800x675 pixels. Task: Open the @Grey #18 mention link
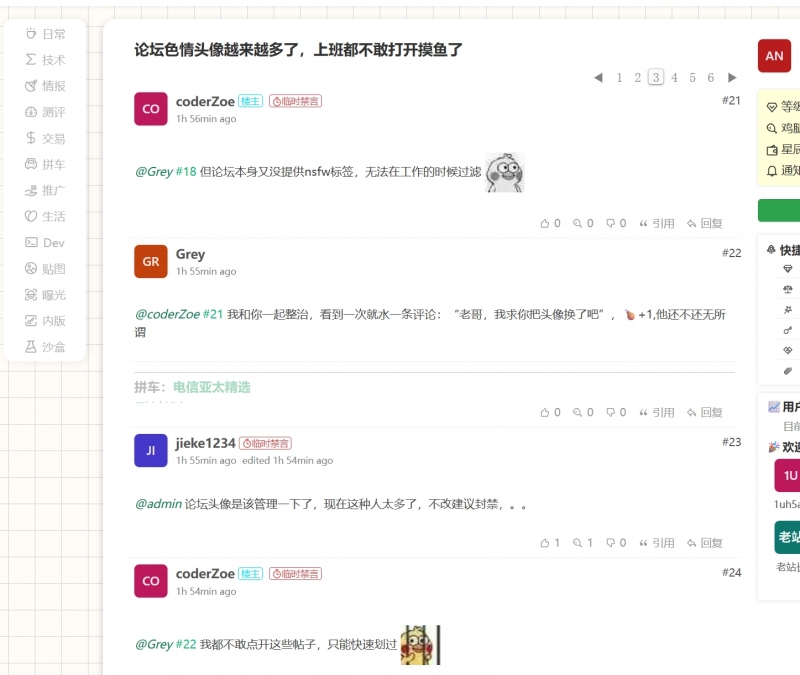point(166,172)
